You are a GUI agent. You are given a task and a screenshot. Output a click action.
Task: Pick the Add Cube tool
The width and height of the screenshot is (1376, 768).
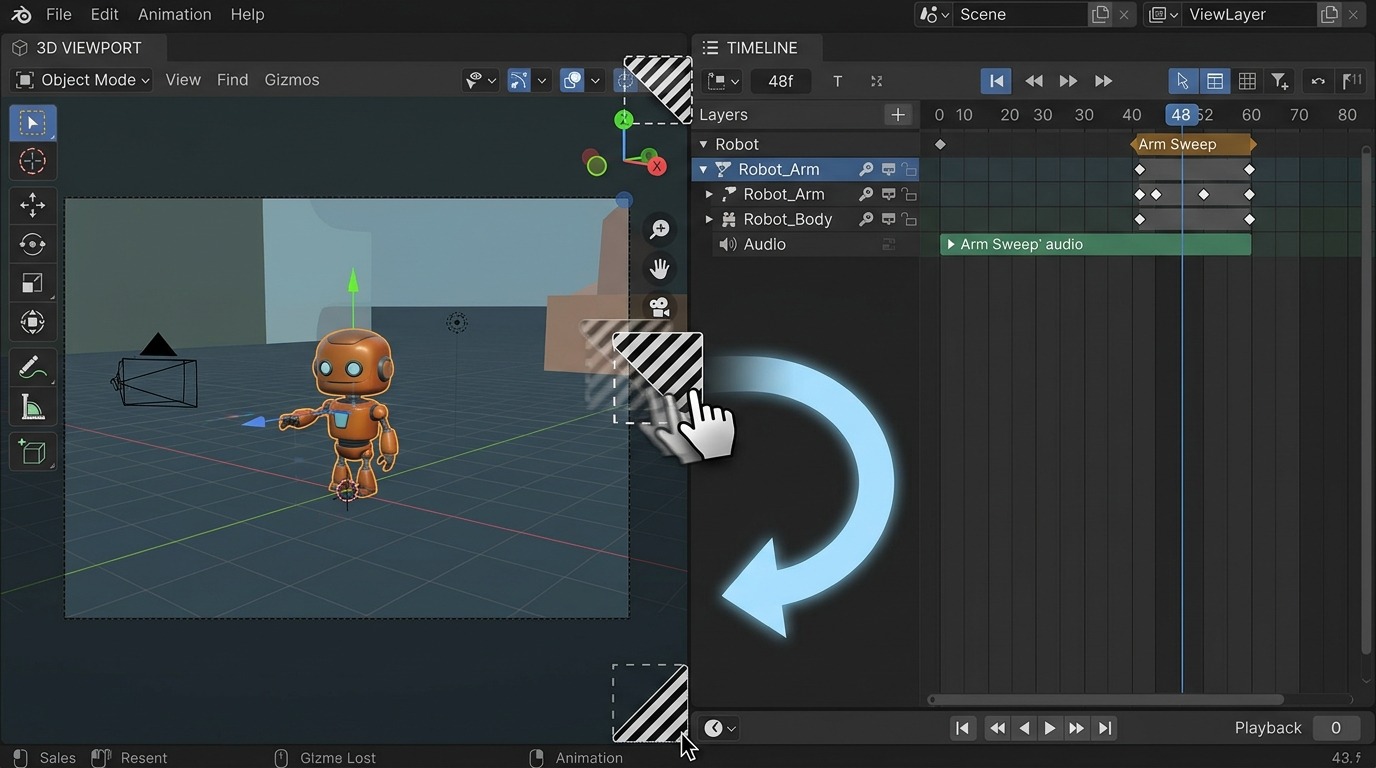[33, 452]
